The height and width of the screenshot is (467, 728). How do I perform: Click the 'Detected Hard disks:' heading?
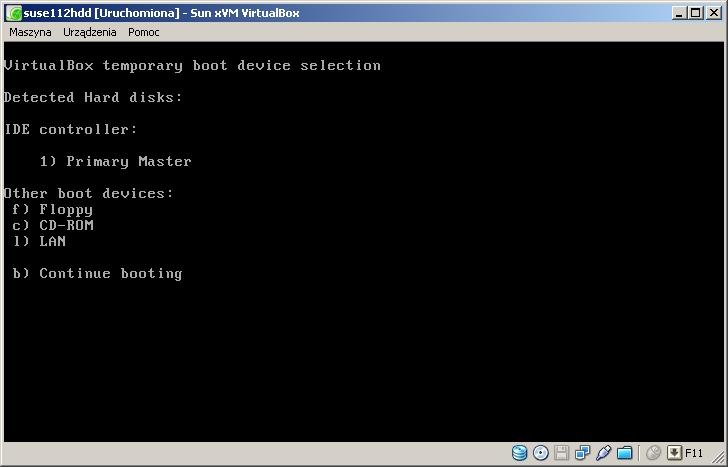93,97
